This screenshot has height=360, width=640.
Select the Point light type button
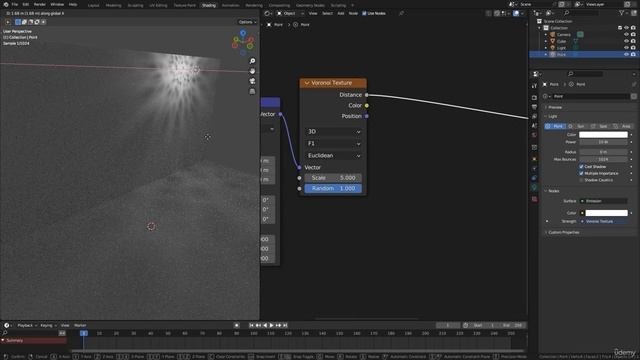(555, 126)
